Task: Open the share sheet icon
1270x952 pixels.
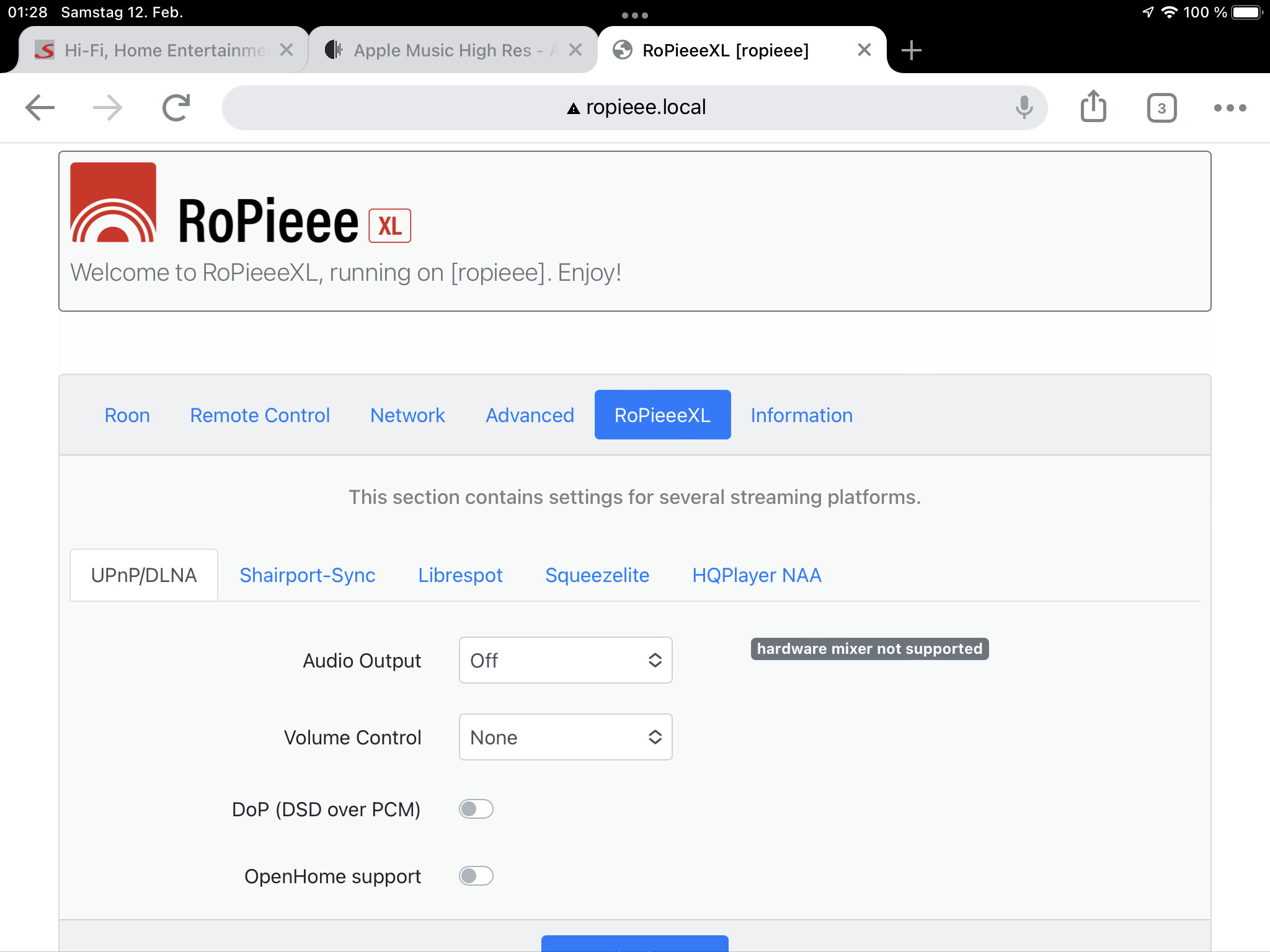Action: (1093, 107)
